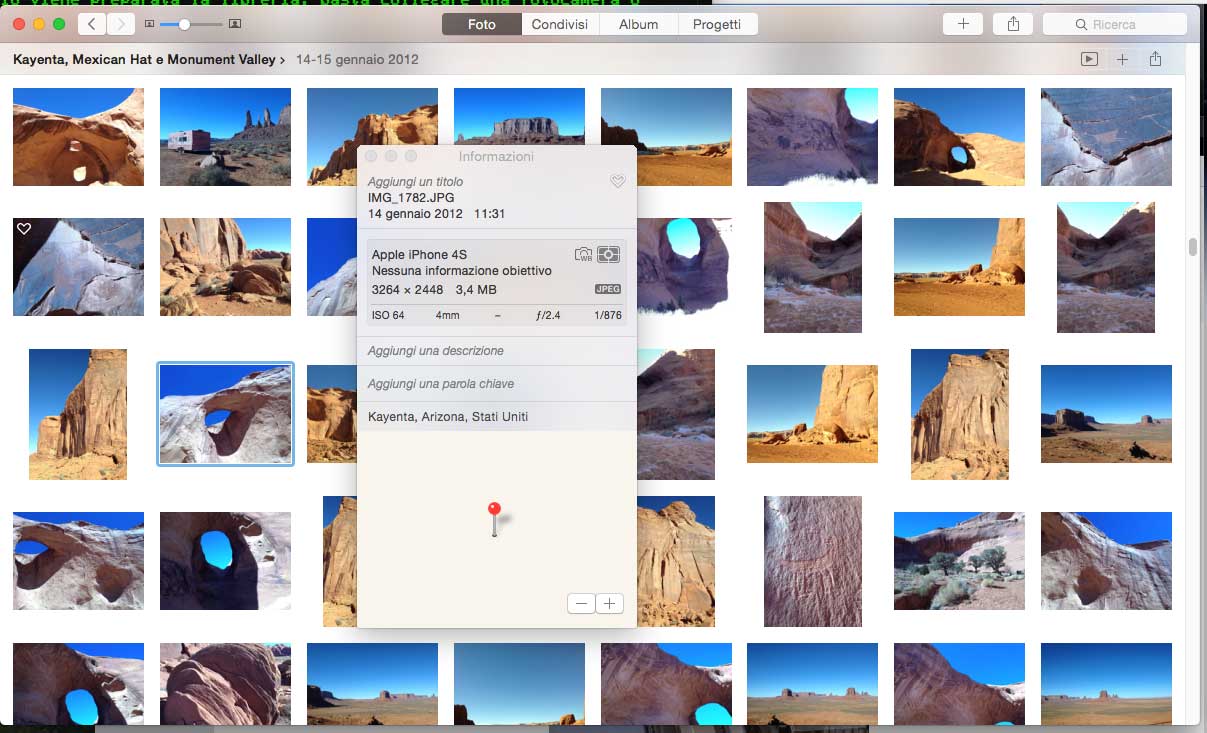1207x733 pixels.
Task: Click the 14-15 gennaio 2012 date text
Action: 357,60
